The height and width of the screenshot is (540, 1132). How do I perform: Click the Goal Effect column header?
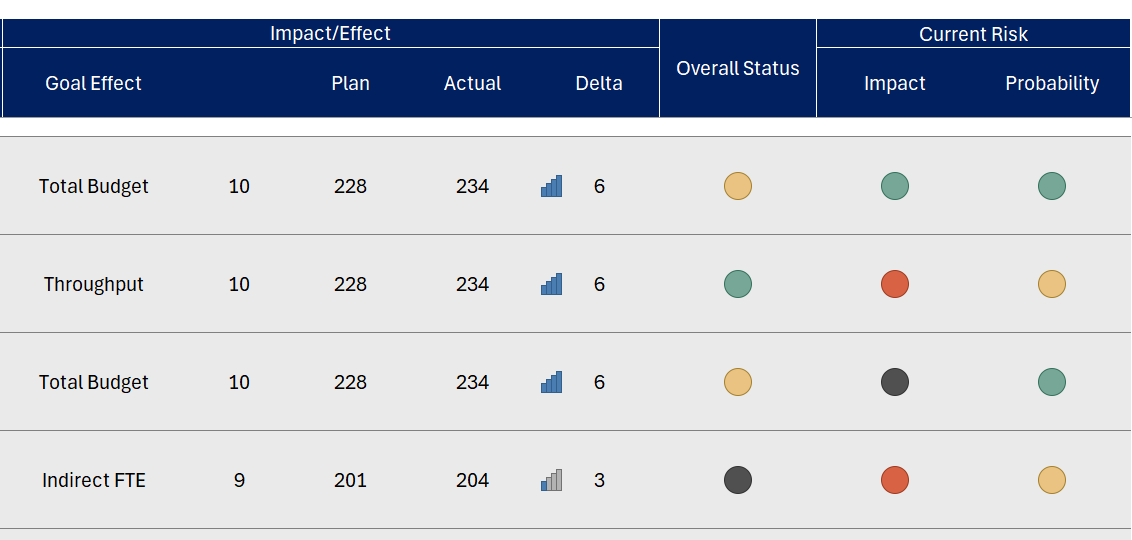tap(94, 83)
